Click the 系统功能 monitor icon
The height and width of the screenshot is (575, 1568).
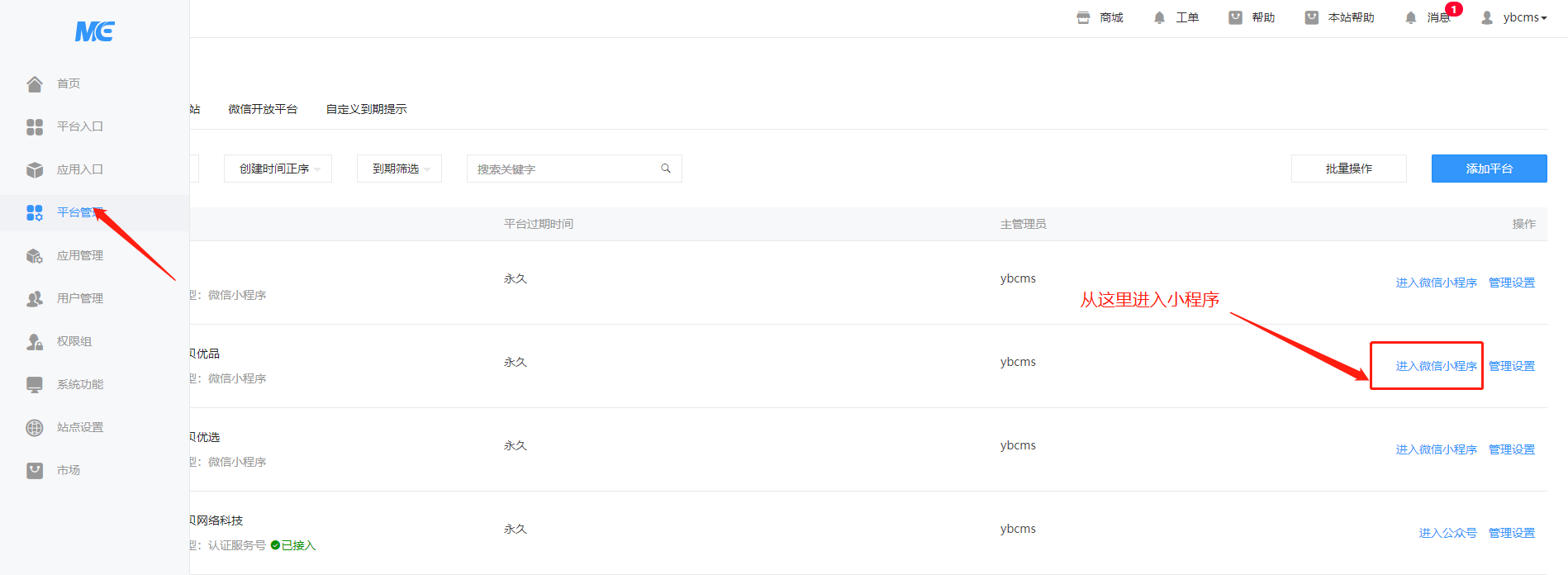coord(35,384)
